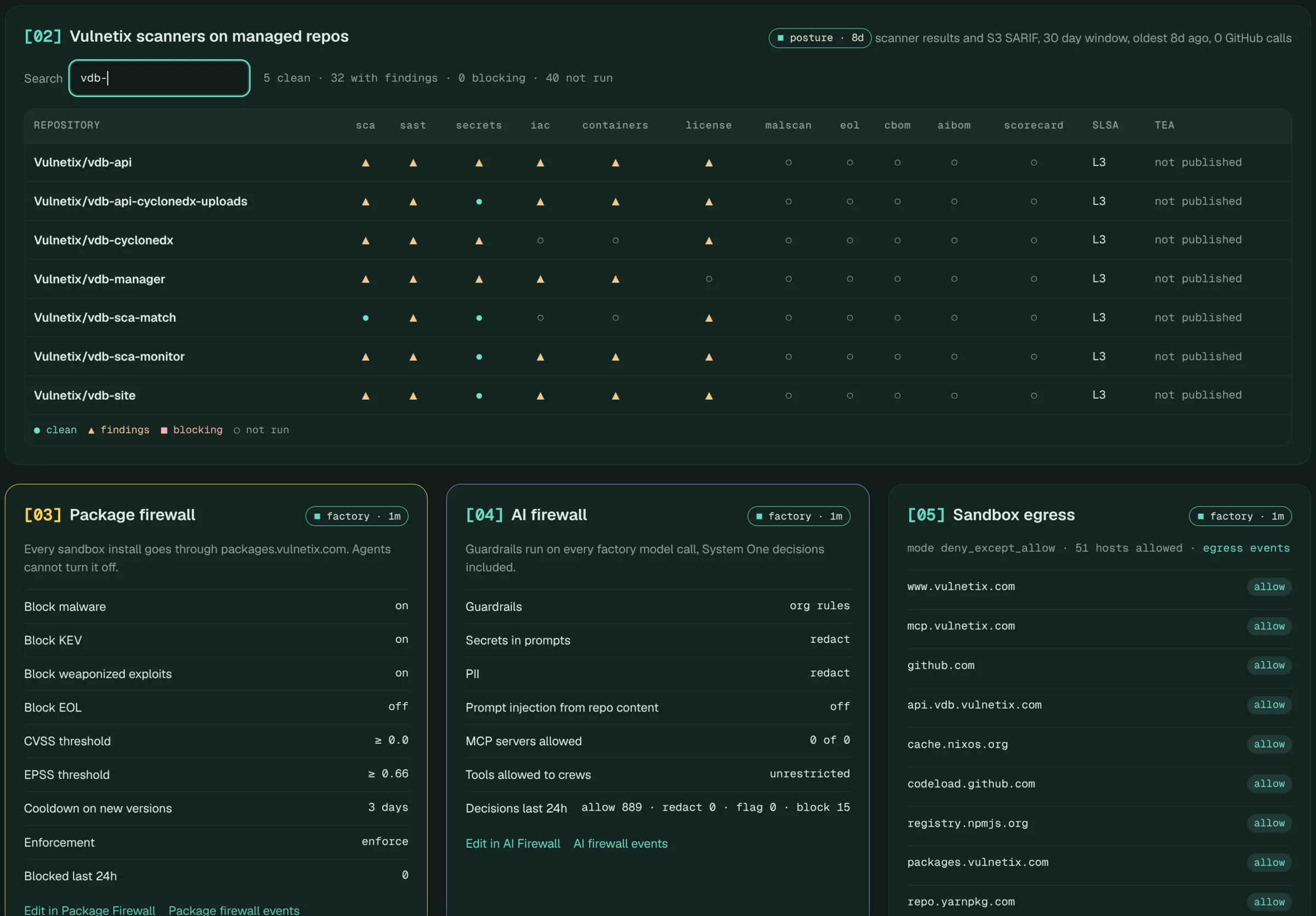Click the Vulnetix/vdb-sca-monitor repository name

pyautogui.click(x=109, y=357)
